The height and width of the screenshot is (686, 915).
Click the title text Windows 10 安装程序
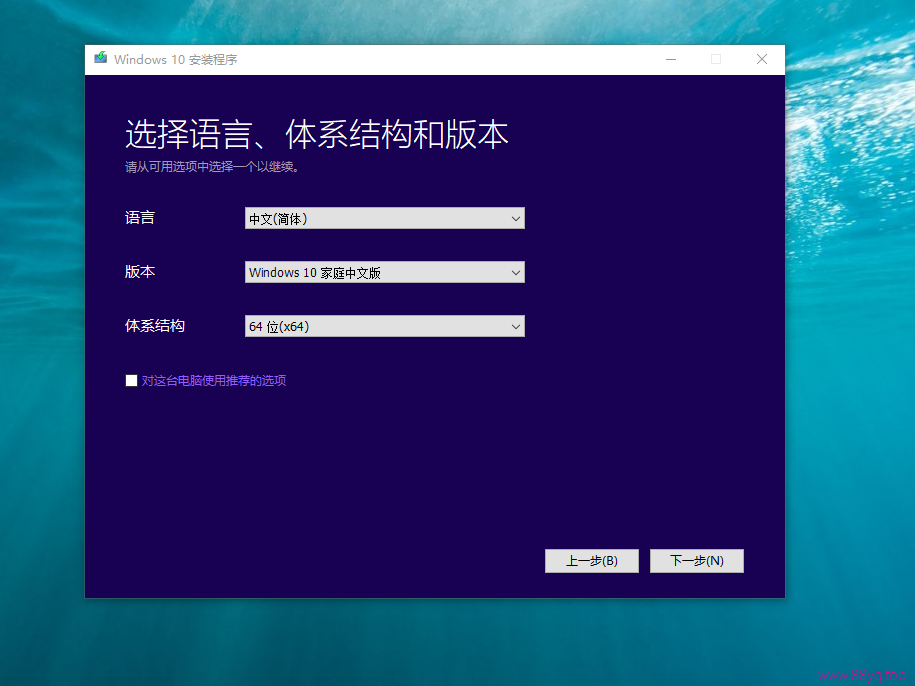pos(176,60)
